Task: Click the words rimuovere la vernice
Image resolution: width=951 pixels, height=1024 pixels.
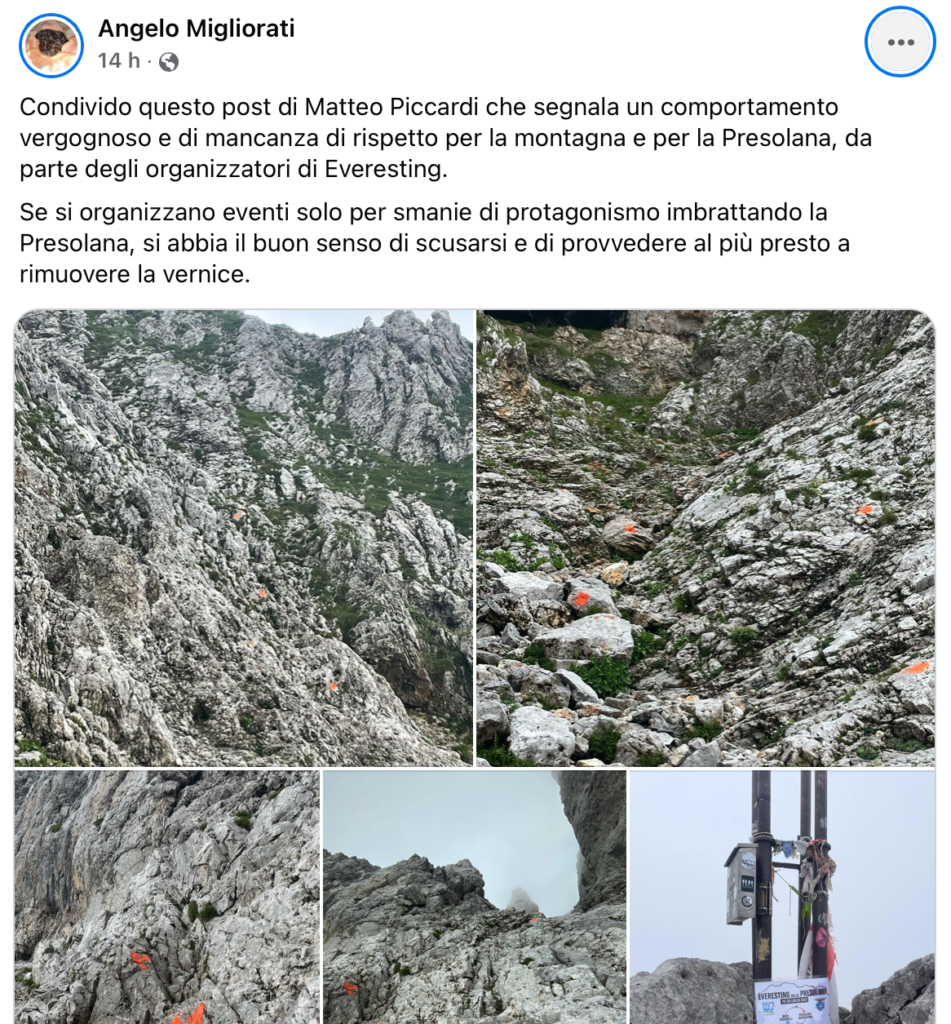Action: [x=135, y=274]
